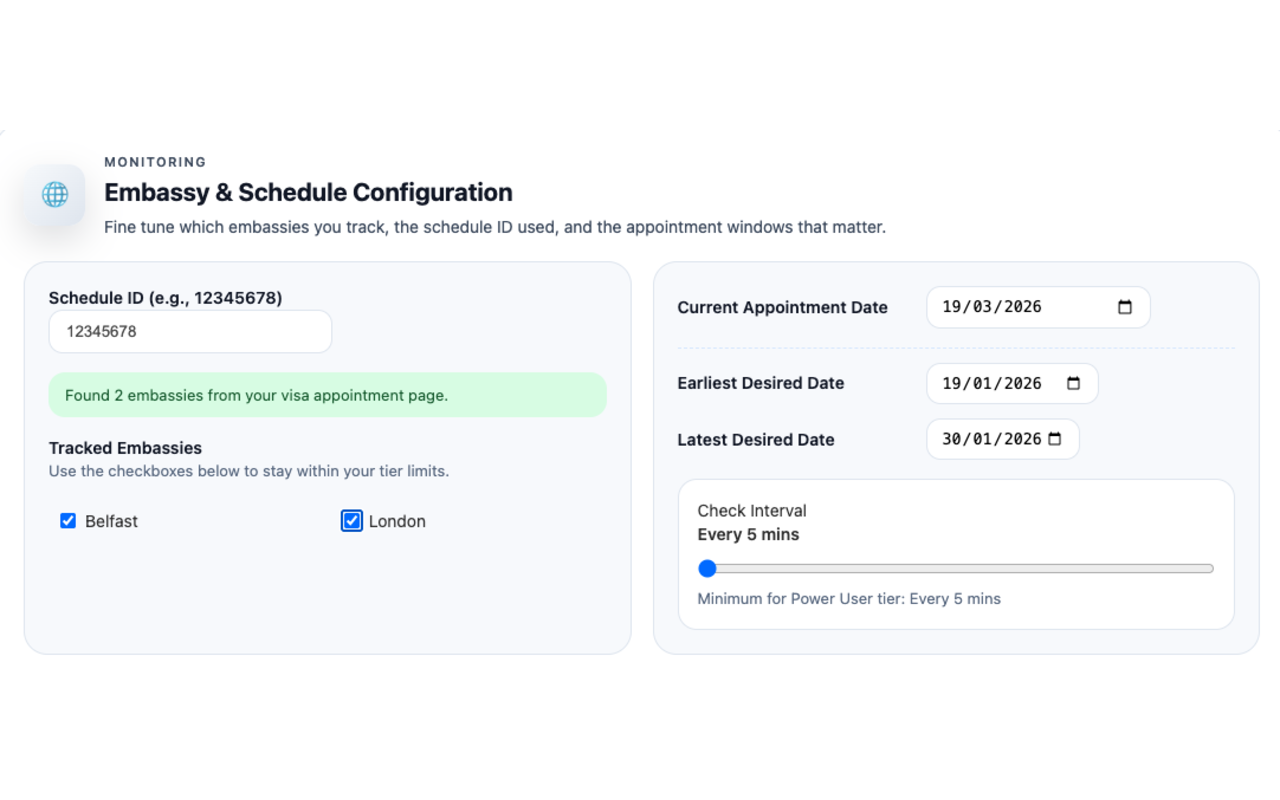Disable tracking for the London embassy
Viewport: 1280px width, 800px height.
point(351,520)
